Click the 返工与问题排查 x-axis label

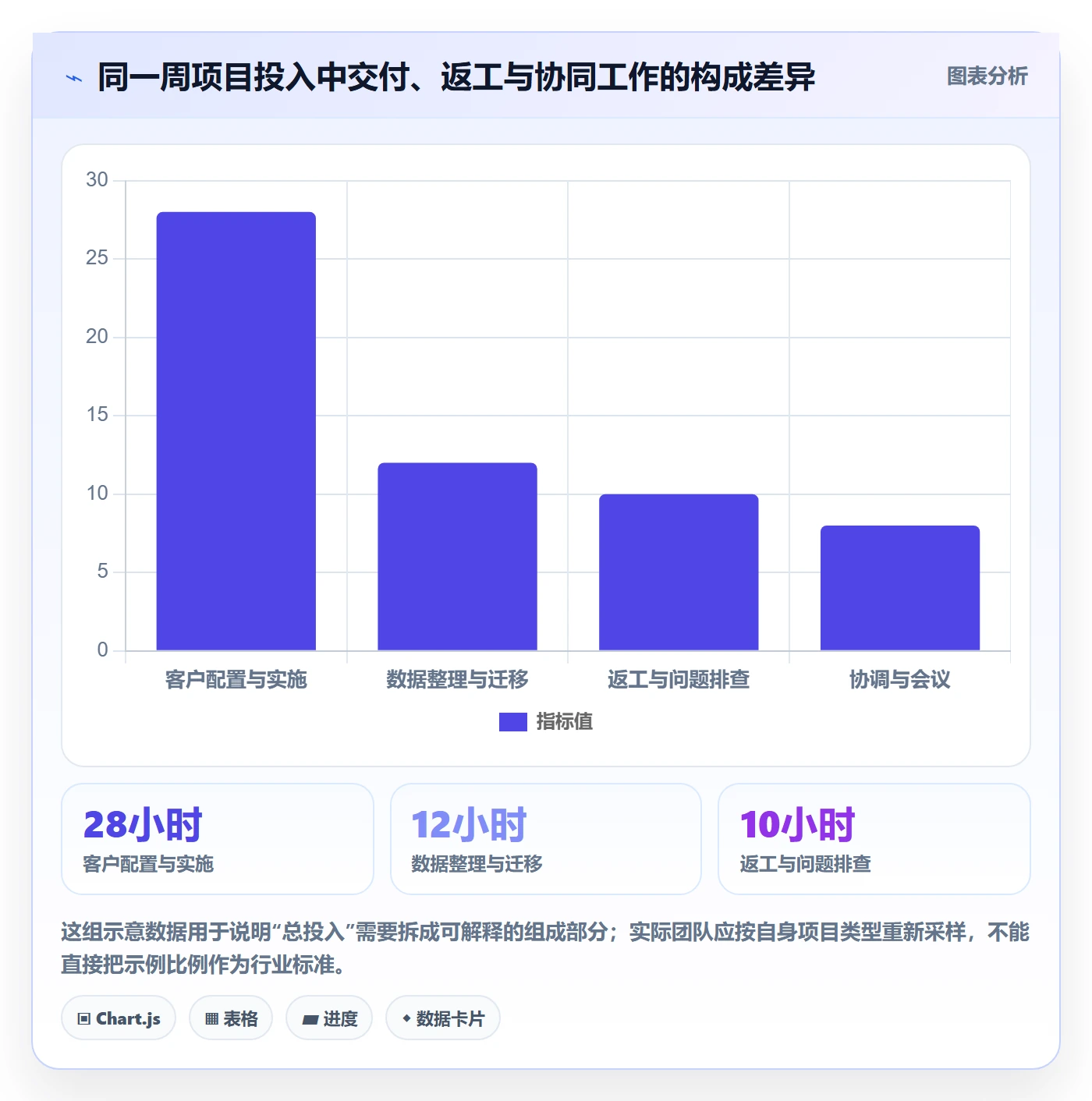point(679,680)
